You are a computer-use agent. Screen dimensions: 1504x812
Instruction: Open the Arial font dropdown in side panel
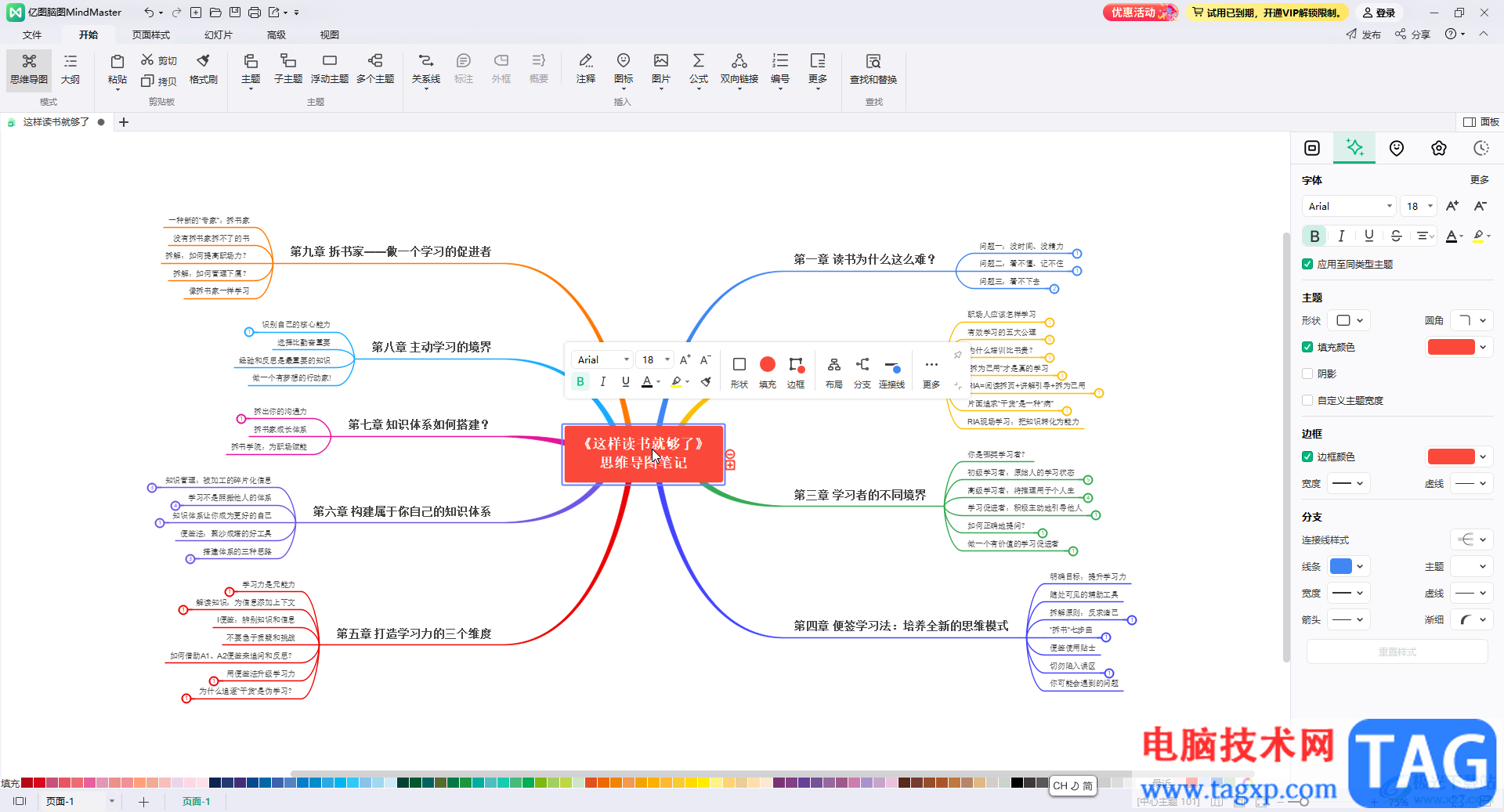click(x=1349, y=206)
